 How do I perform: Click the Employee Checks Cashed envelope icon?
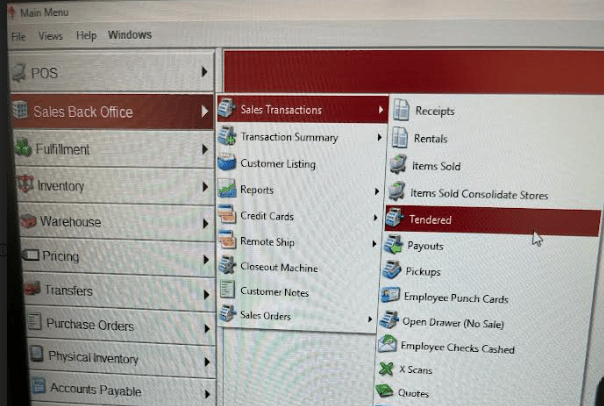[x=387, y=344]
